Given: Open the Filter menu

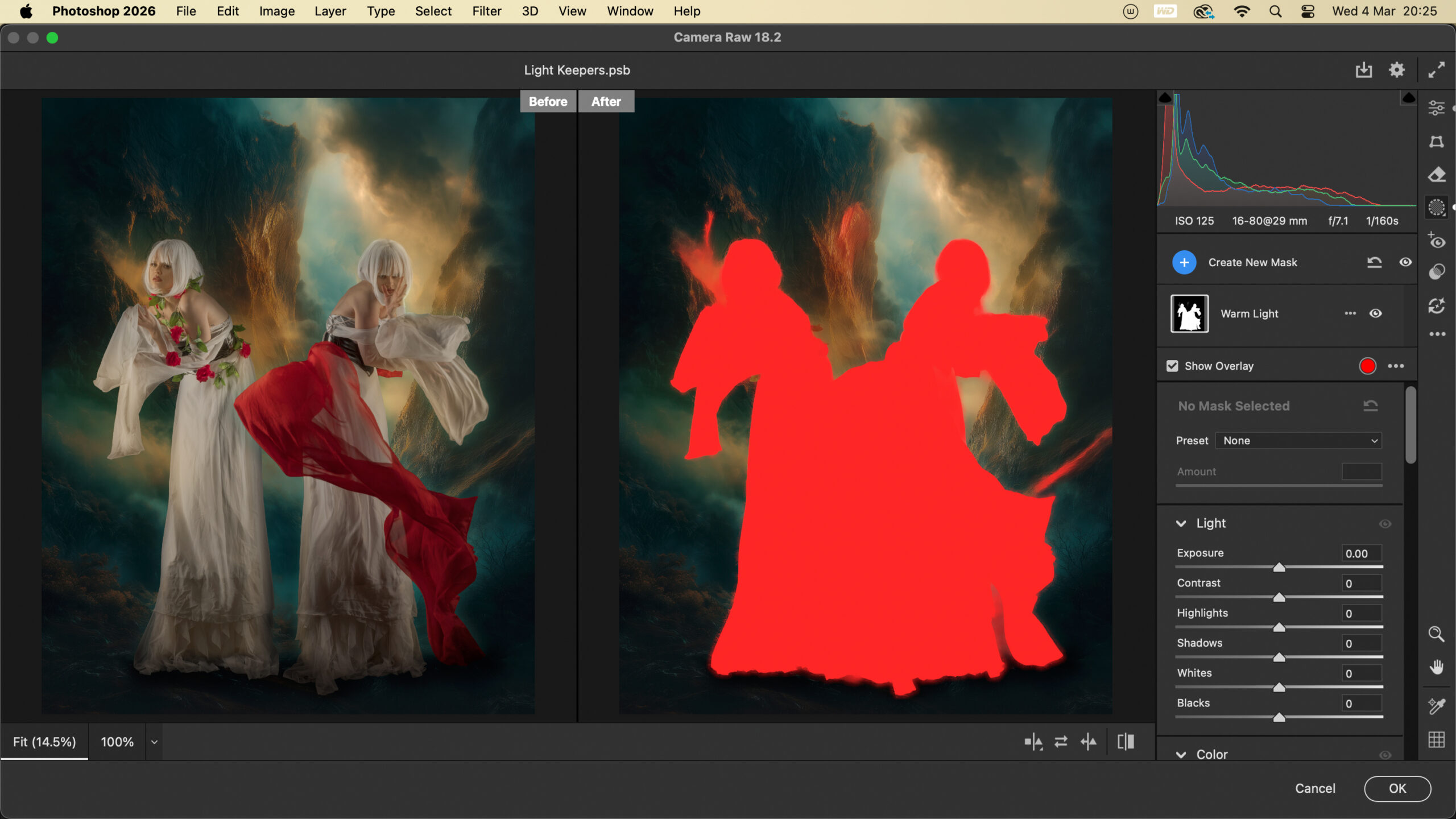Looking at the screenshot, I should (x=486, y=11).
